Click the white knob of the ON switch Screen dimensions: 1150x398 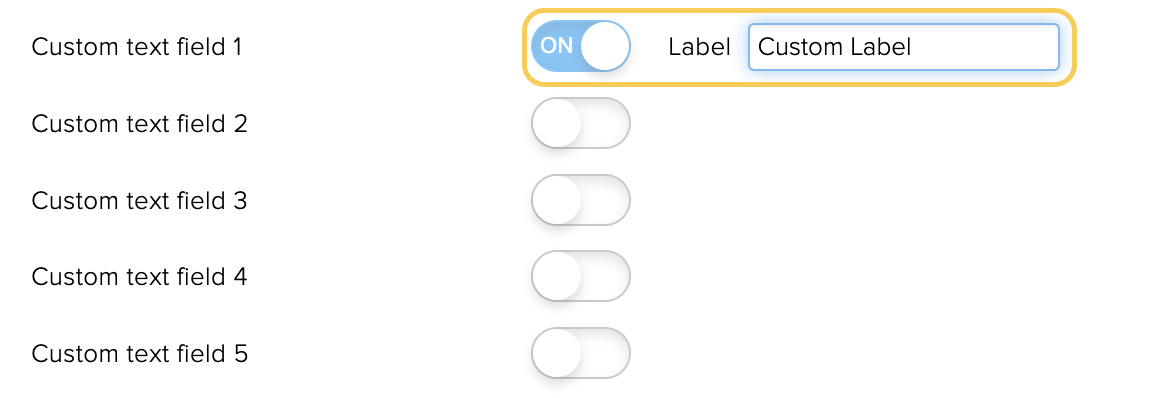pos(605,46)
